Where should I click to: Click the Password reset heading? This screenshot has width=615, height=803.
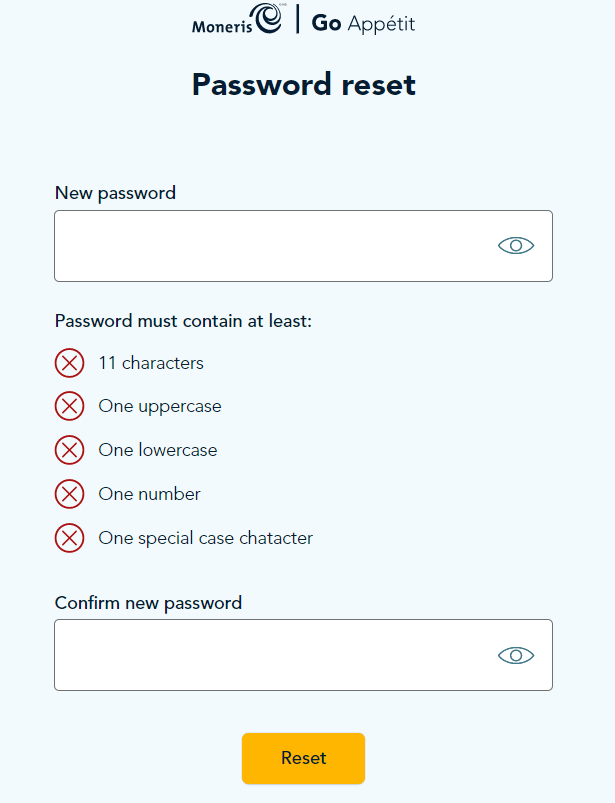[x=304, y=84]
